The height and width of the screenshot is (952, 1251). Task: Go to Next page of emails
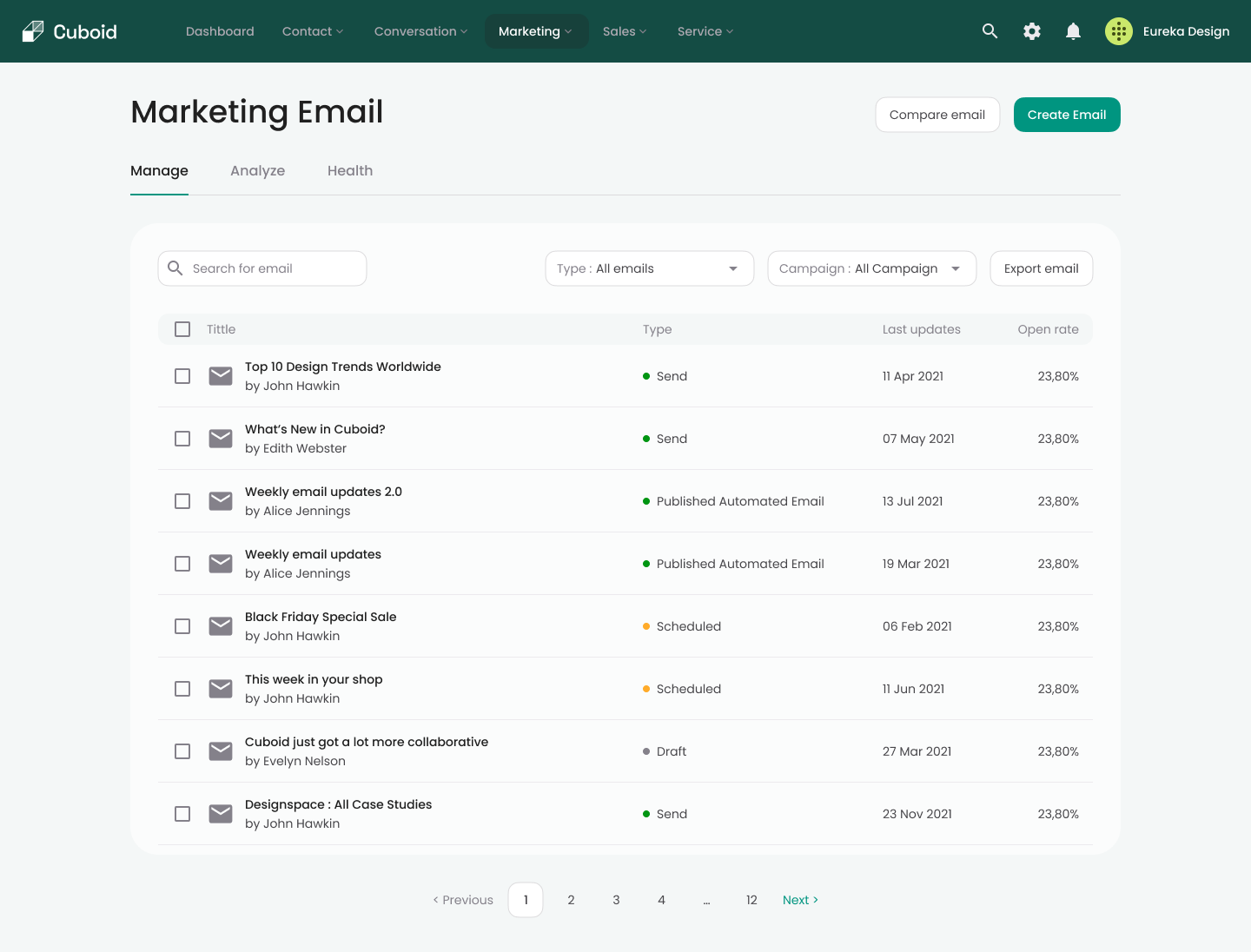[799, 900]
